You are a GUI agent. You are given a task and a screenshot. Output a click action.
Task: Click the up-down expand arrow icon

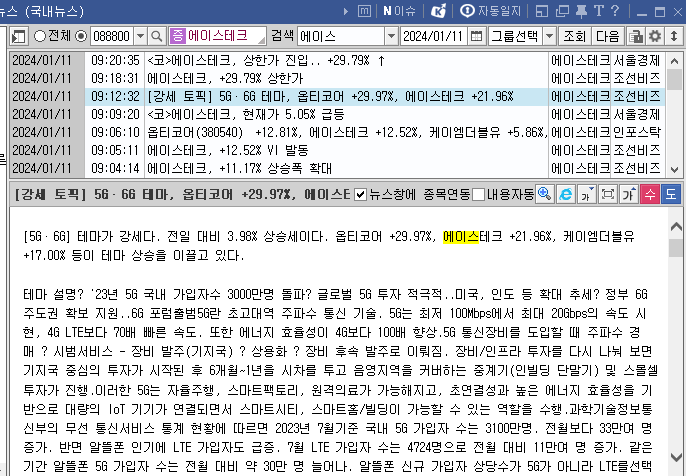pos(674,36)
